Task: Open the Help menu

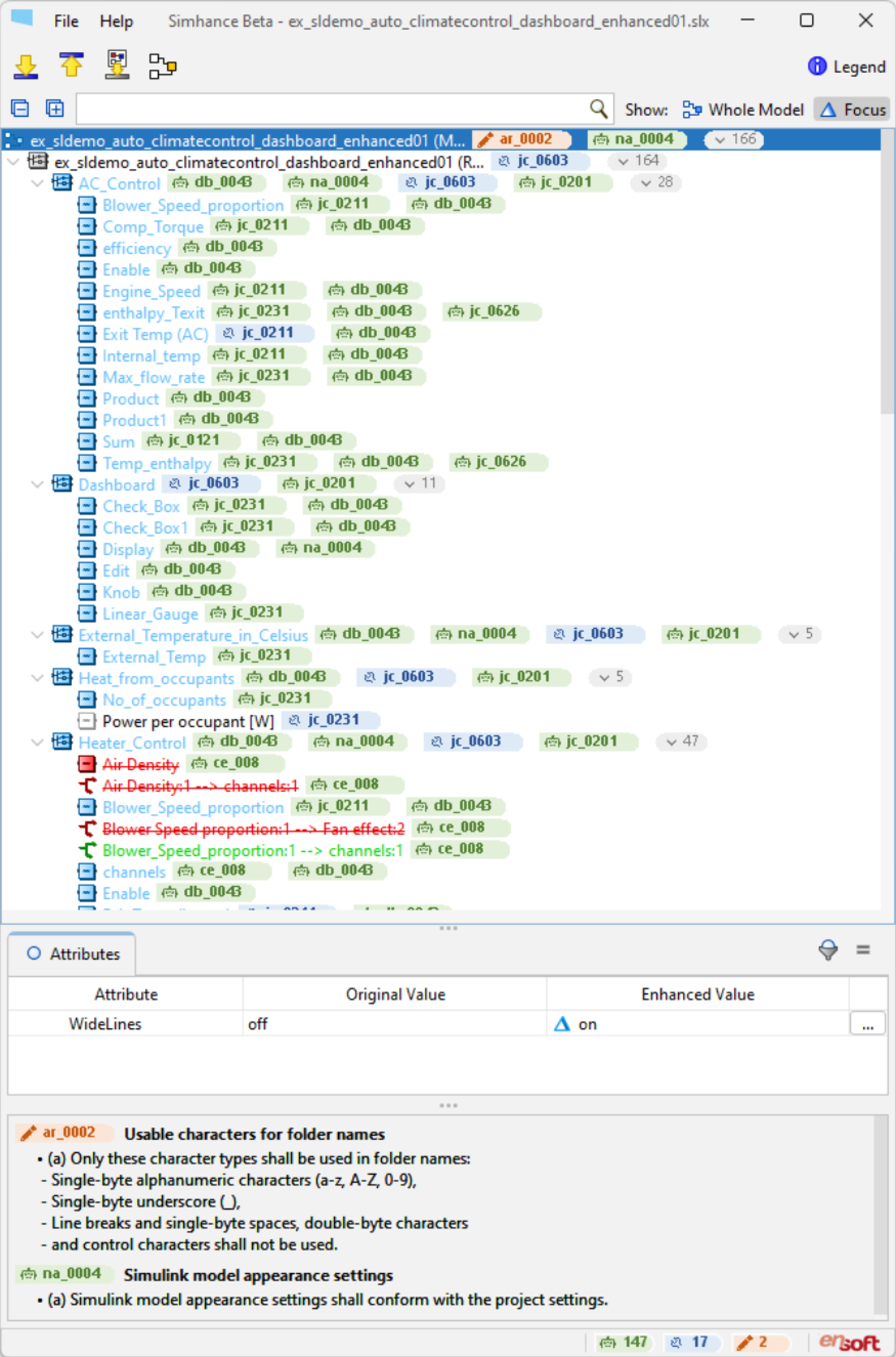Action: click(116, 21)
